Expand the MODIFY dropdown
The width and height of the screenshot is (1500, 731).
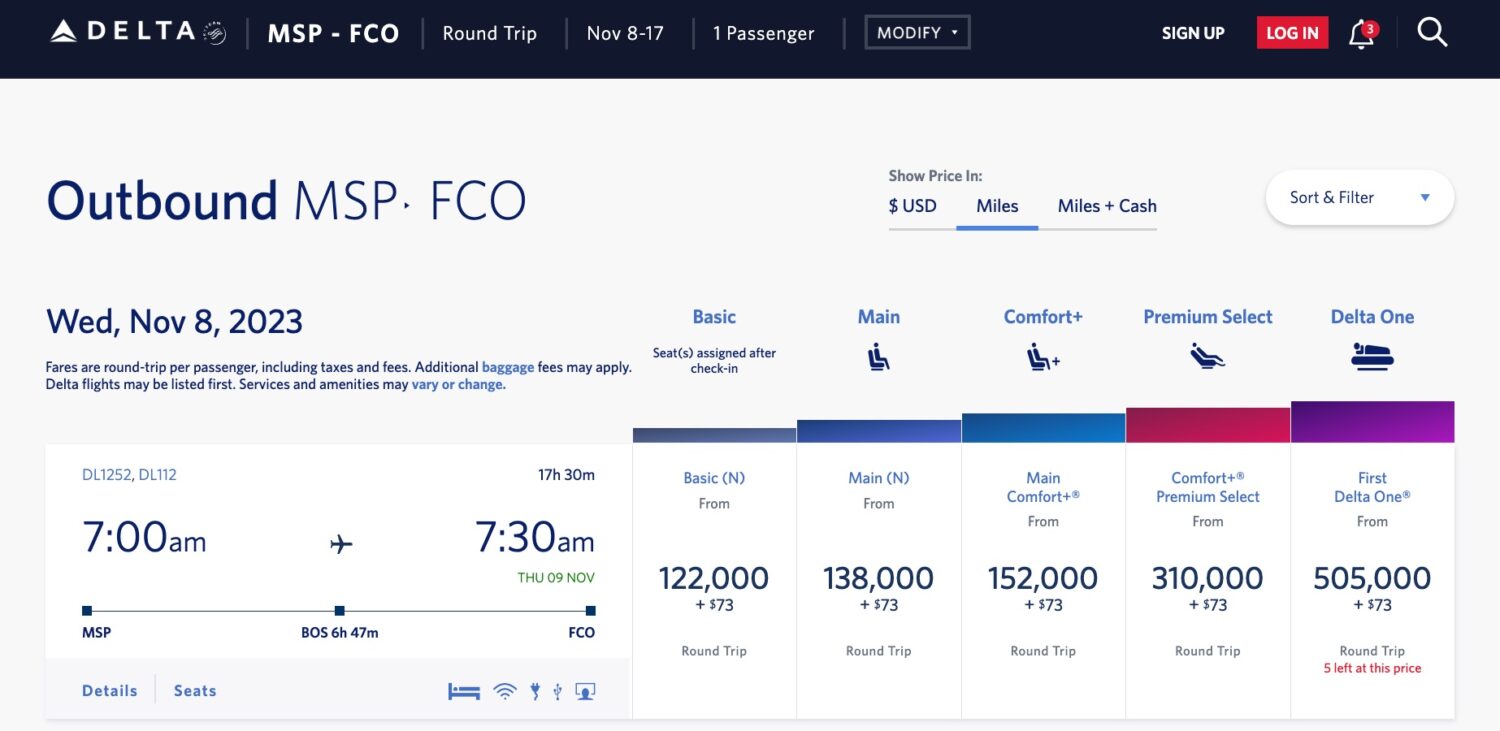coord(917,33)
